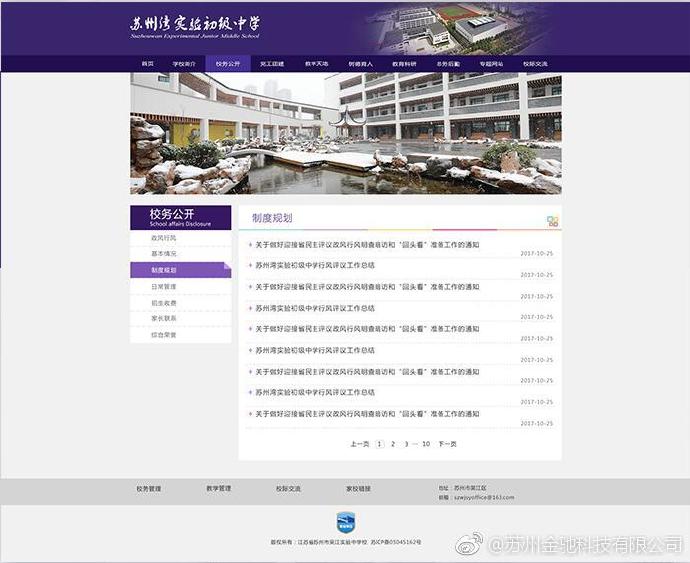
Task: Choose 综合荣誉 from sidebar menu
Action: [x=164, y=335]
